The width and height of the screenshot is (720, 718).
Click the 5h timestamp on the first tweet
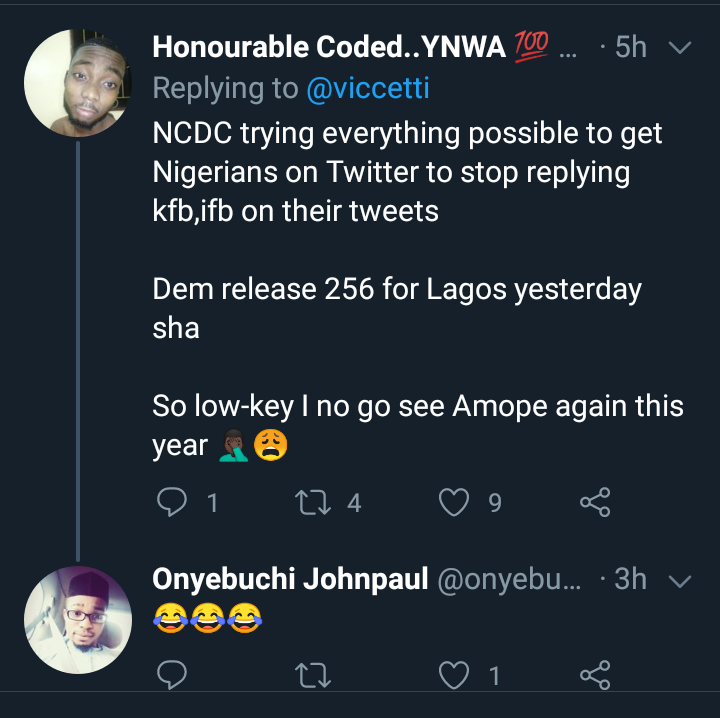tap(630, 47)
